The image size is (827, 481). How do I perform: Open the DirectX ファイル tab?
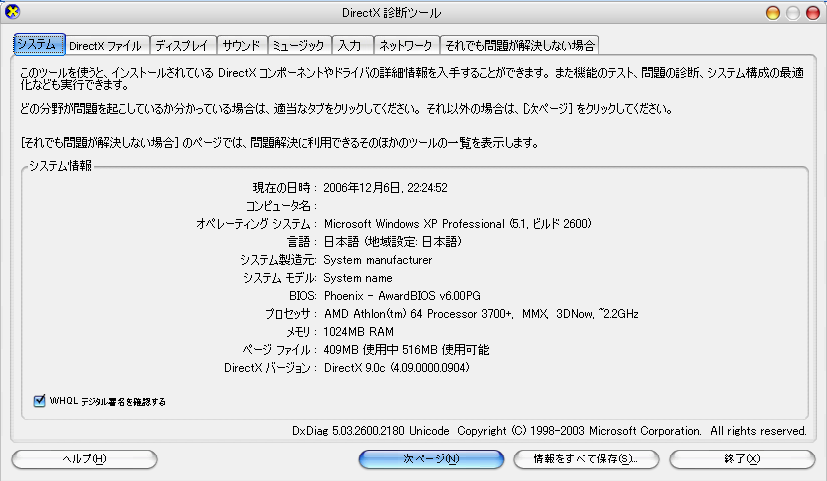pos(108,46)
